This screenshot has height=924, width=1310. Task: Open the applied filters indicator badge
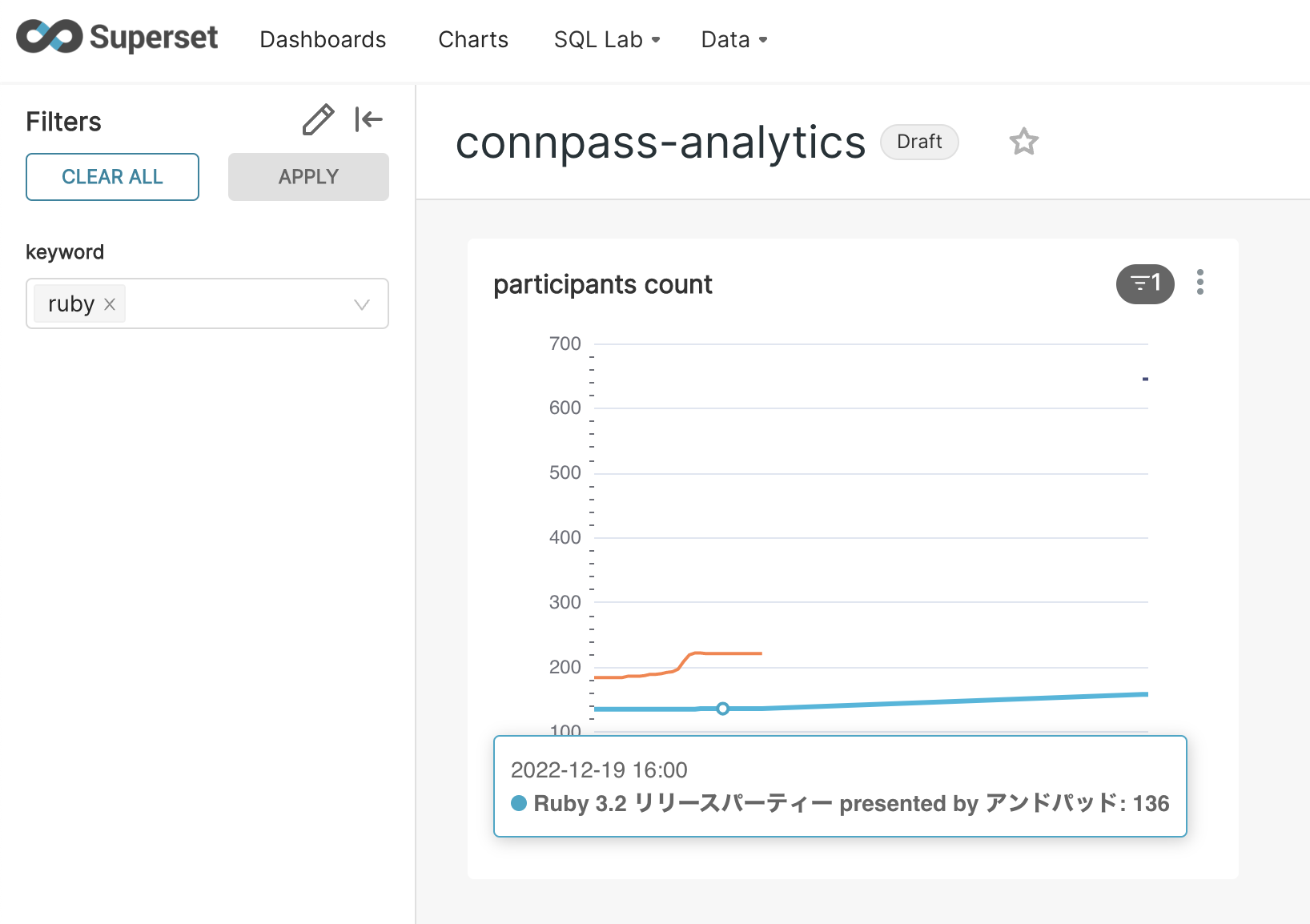(1144, 283)
